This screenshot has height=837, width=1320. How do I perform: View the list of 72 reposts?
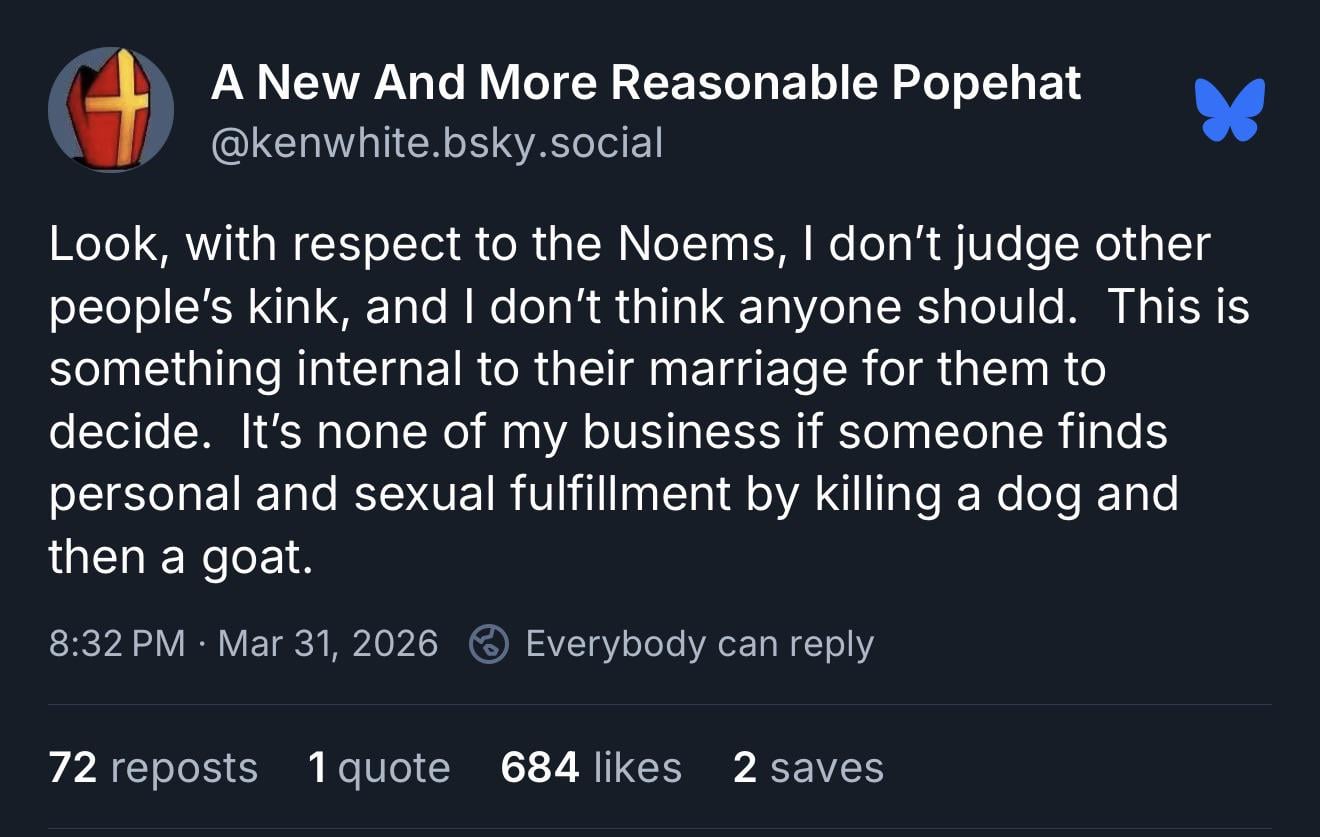point(153,768)
